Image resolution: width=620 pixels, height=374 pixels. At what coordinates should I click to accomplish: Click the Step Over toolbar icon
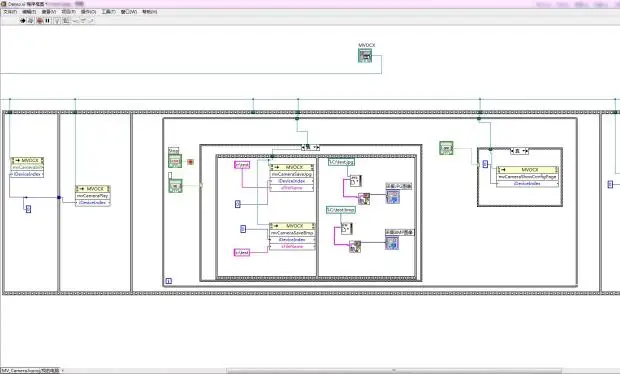pyautogui.click(x=83, y=21)
